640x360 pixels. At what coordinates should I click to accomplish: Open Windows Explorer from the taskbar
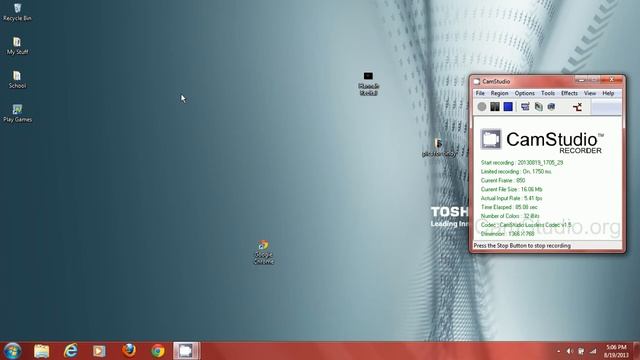pos(41,351)
